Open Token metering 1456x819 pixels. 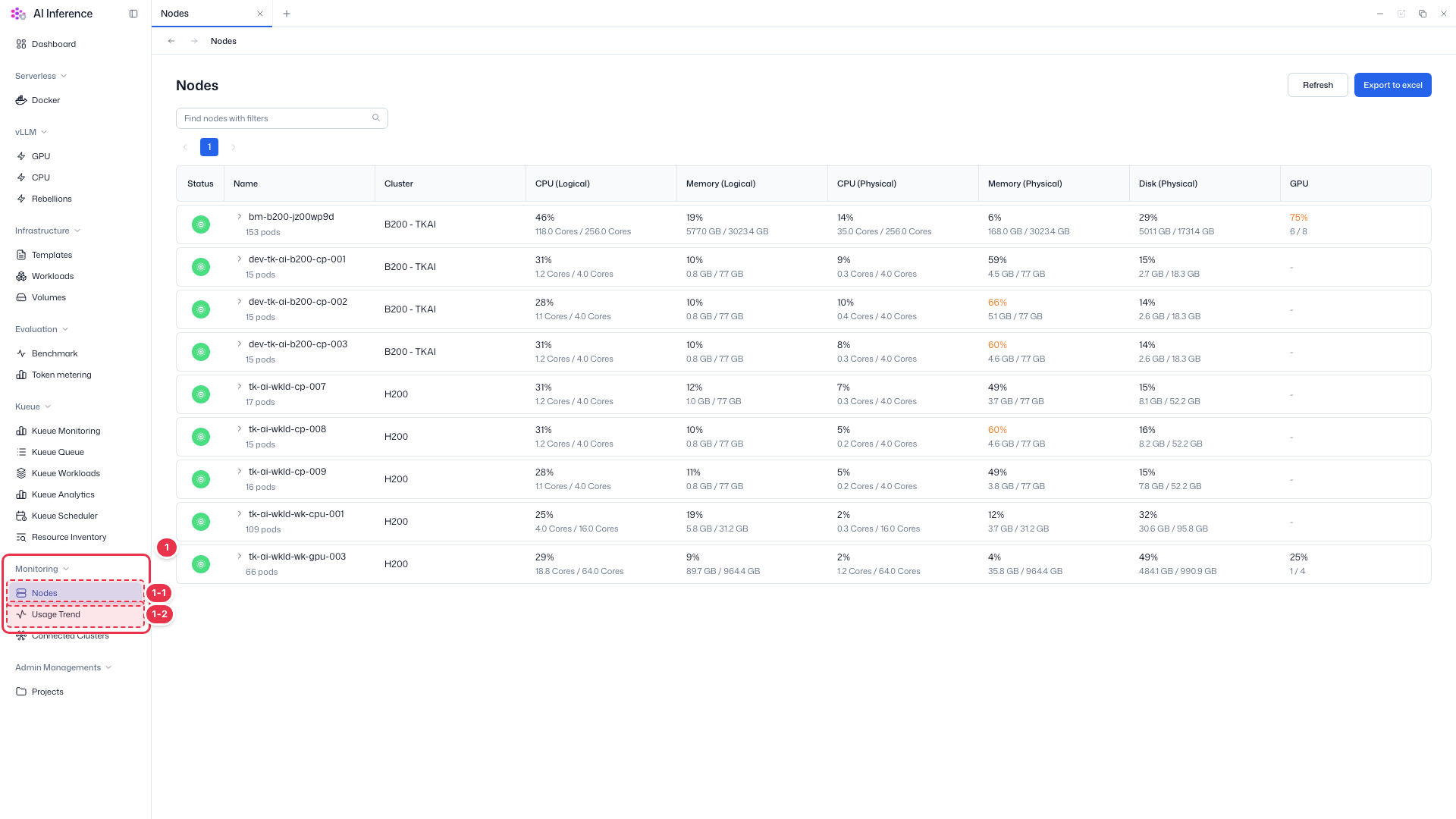pyautogui.click(x=61, y=375)
